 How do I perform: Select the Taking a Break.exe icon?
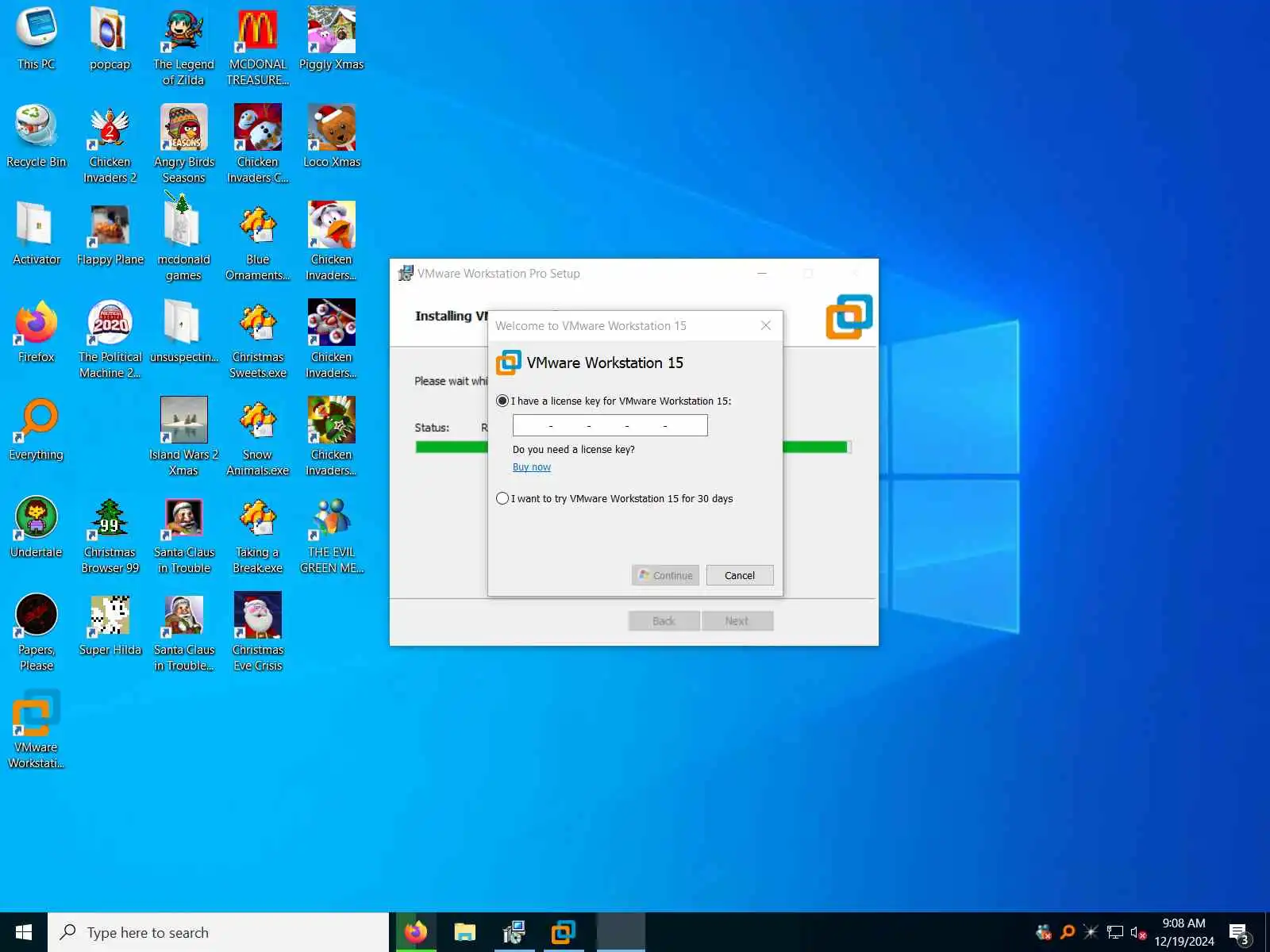[x=258, y=535]
